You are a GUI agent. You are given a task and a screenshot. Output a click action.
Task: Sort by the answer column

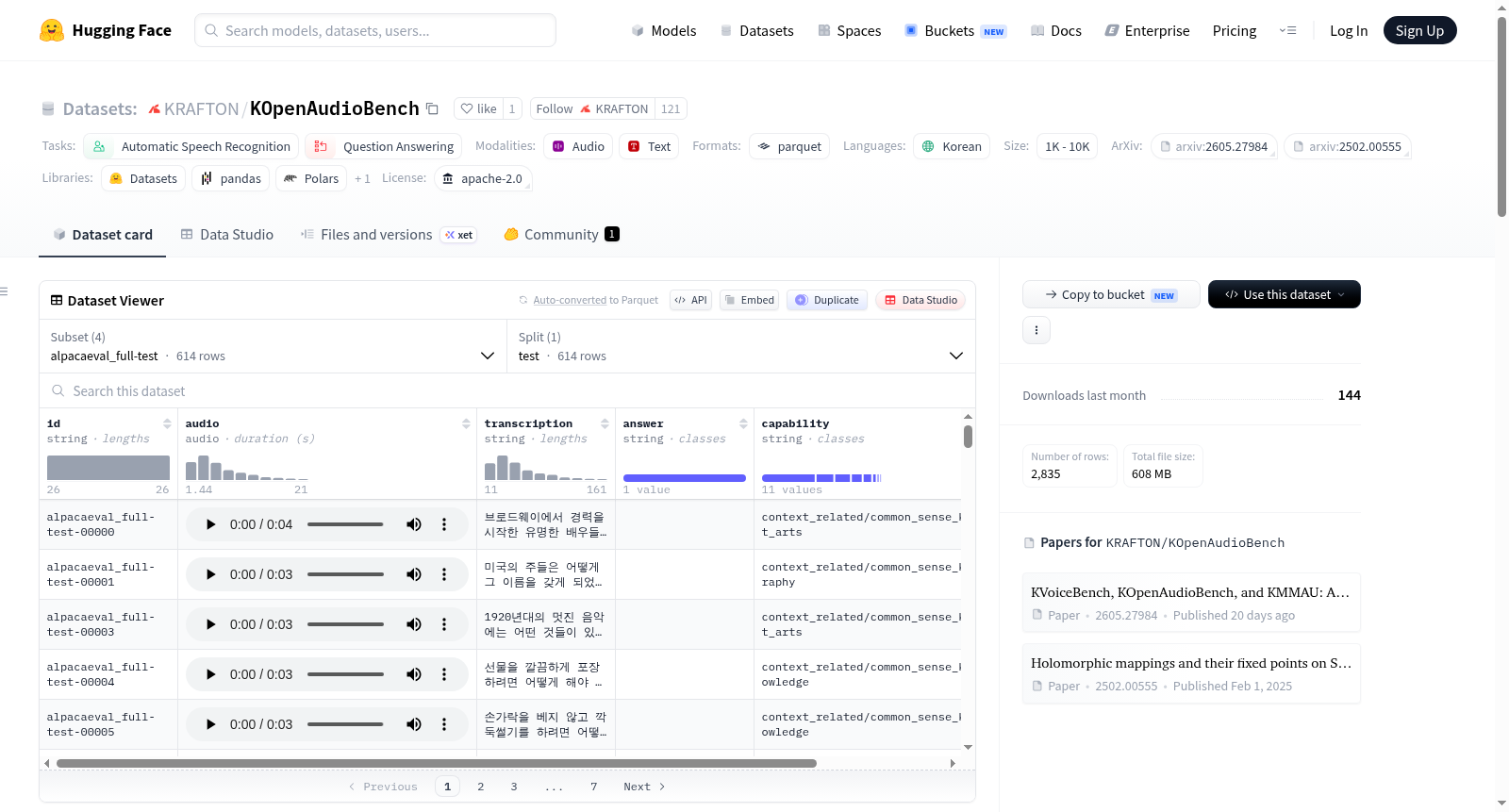click(x=743, y=423)
